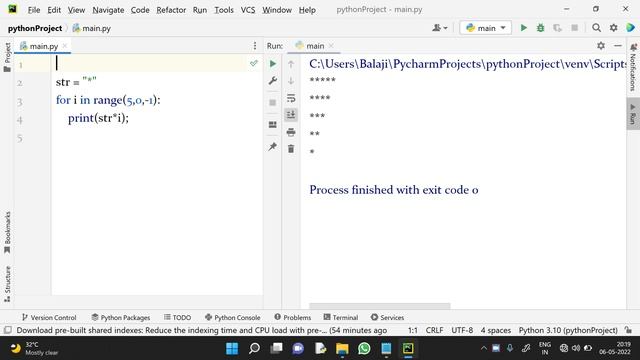Open the Python Packages tool window
640x360 pixels.
click(121, 317)
